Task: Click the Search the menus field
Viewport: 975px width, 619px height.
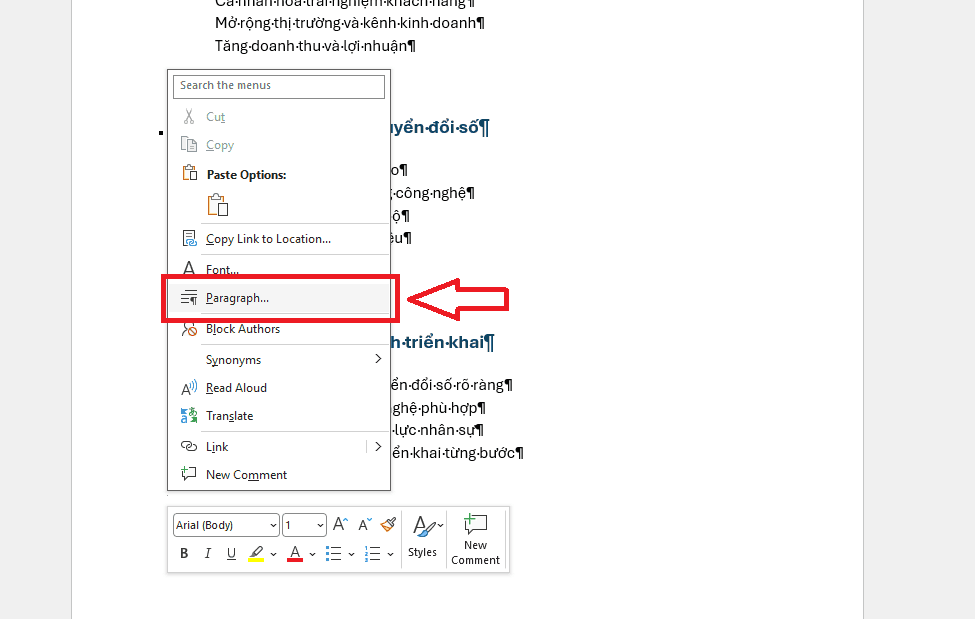Action: coord(279,86)
